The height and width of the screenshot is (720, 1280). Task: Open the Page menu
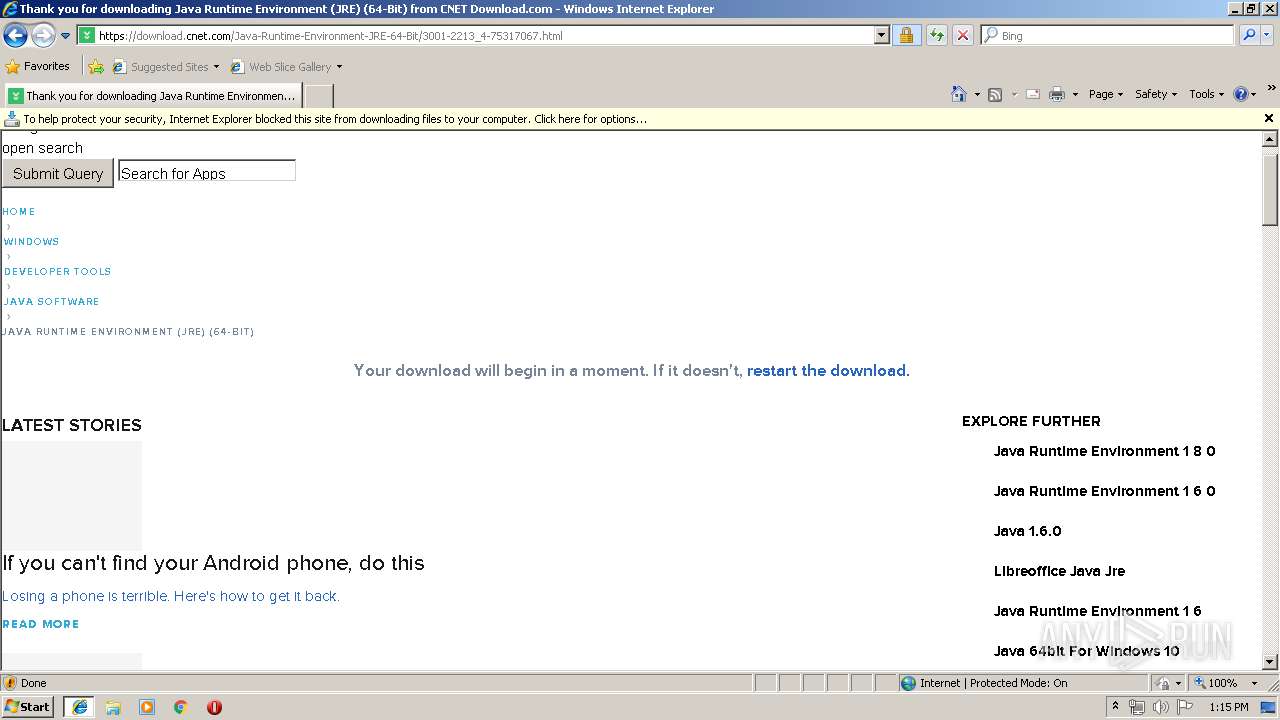[x=1106, y=94]
